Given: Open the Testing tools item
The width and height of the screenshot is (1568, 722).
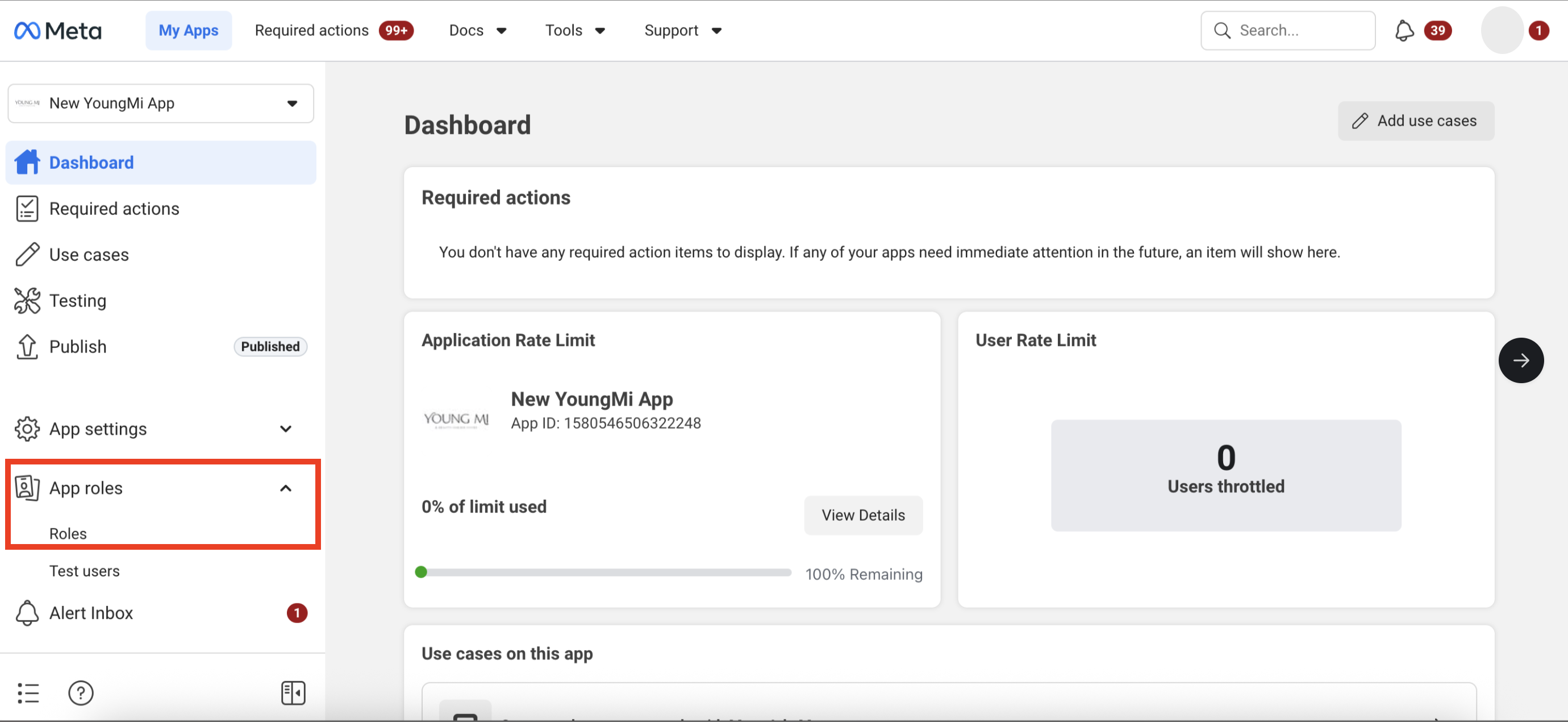Looking at the screenshot, I should 78,300.
